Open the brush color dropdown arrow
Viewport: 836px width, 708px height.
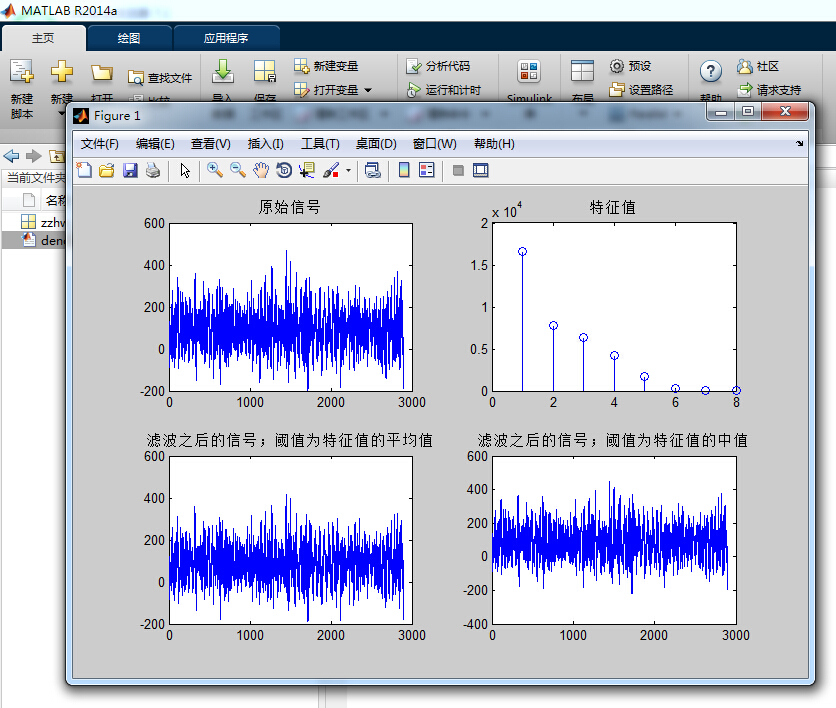point(348,171)
